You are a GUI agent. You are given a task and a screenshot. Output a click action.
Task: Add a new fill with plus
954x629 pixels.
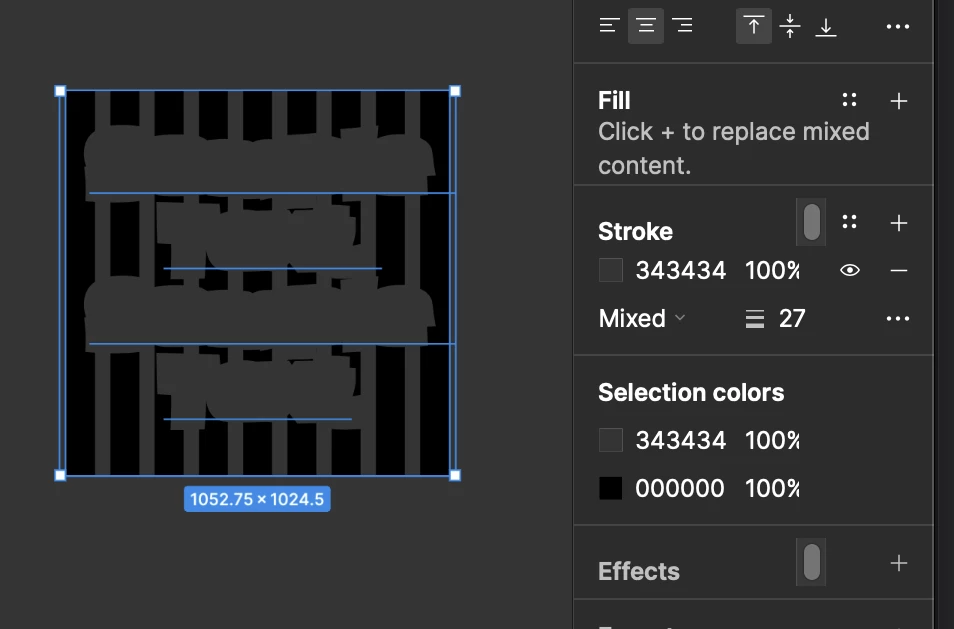tap(899, 100)
